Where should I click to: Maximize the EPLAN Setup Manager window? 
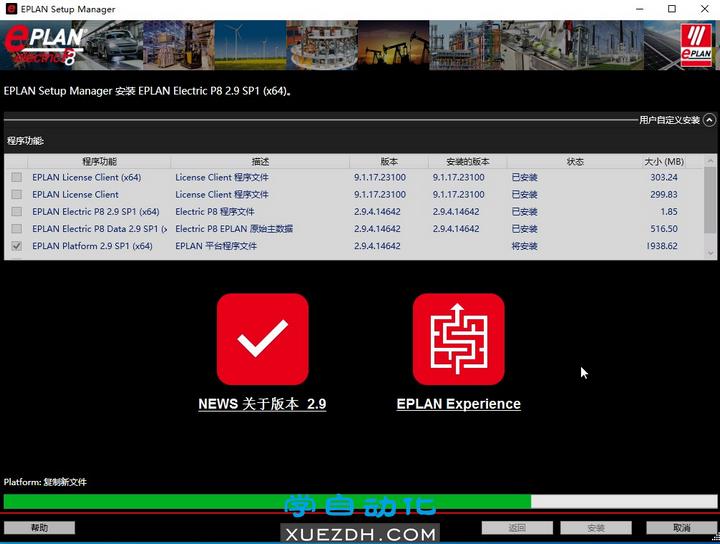click(672, 9)
